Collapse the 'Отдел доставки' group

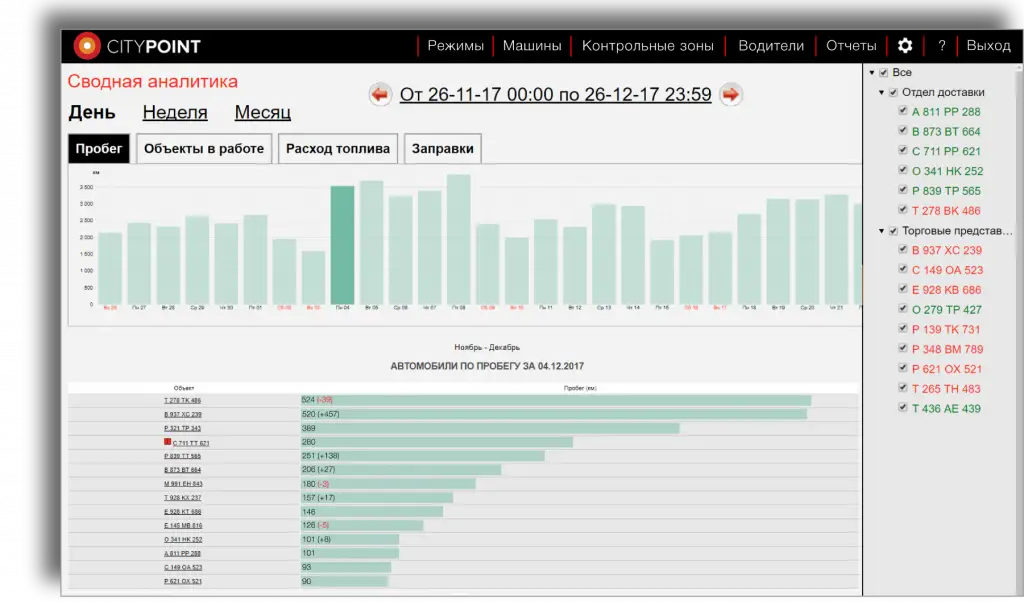pyautogui.click(x=881, y=93)
